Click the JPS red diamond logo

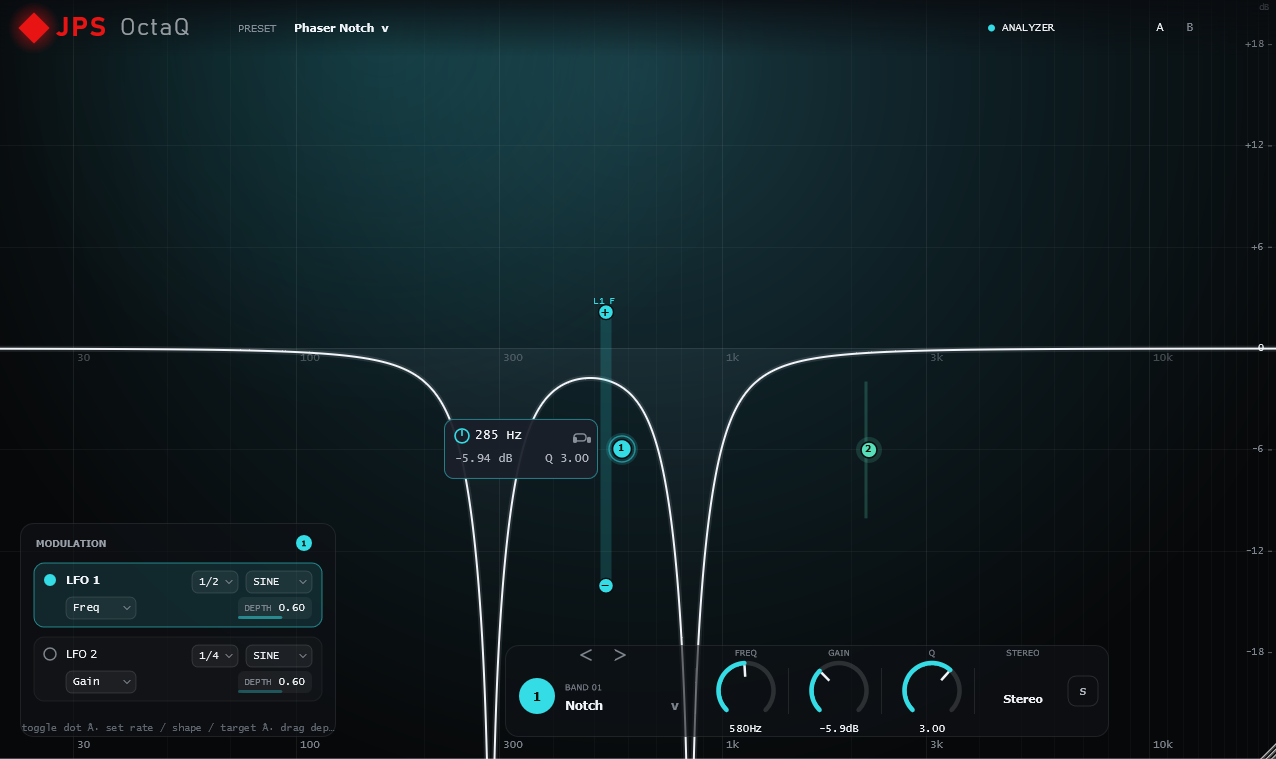coord(34,28)
